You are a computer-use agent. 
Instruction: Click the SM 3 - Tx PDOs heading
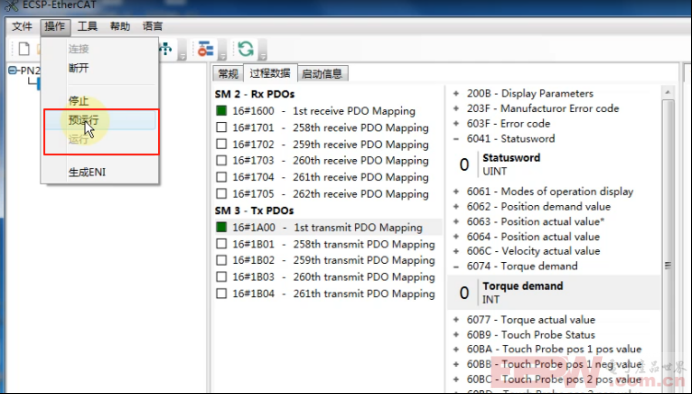(x=254, y=210)
